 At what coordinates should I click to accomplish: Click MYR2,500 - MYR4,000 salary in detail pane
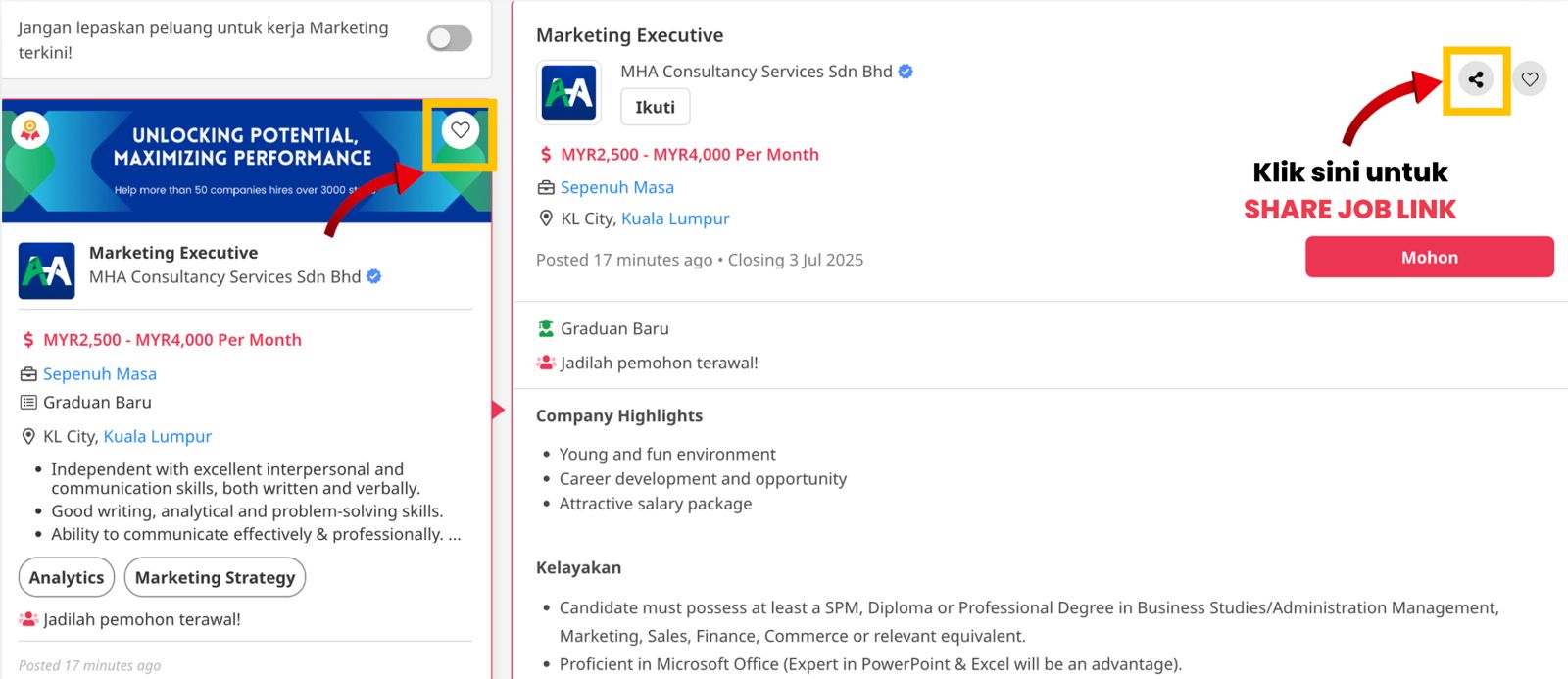coord(690,154)
